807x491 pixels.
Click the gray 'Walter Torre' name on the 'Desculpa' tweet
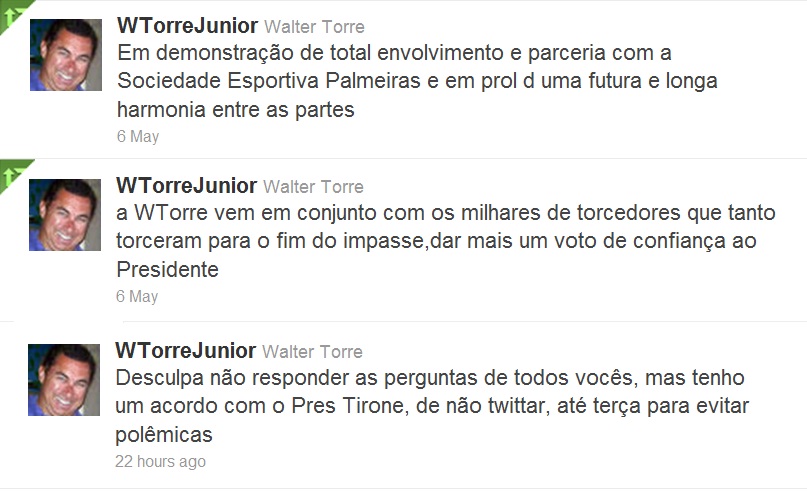coord(314,352)
